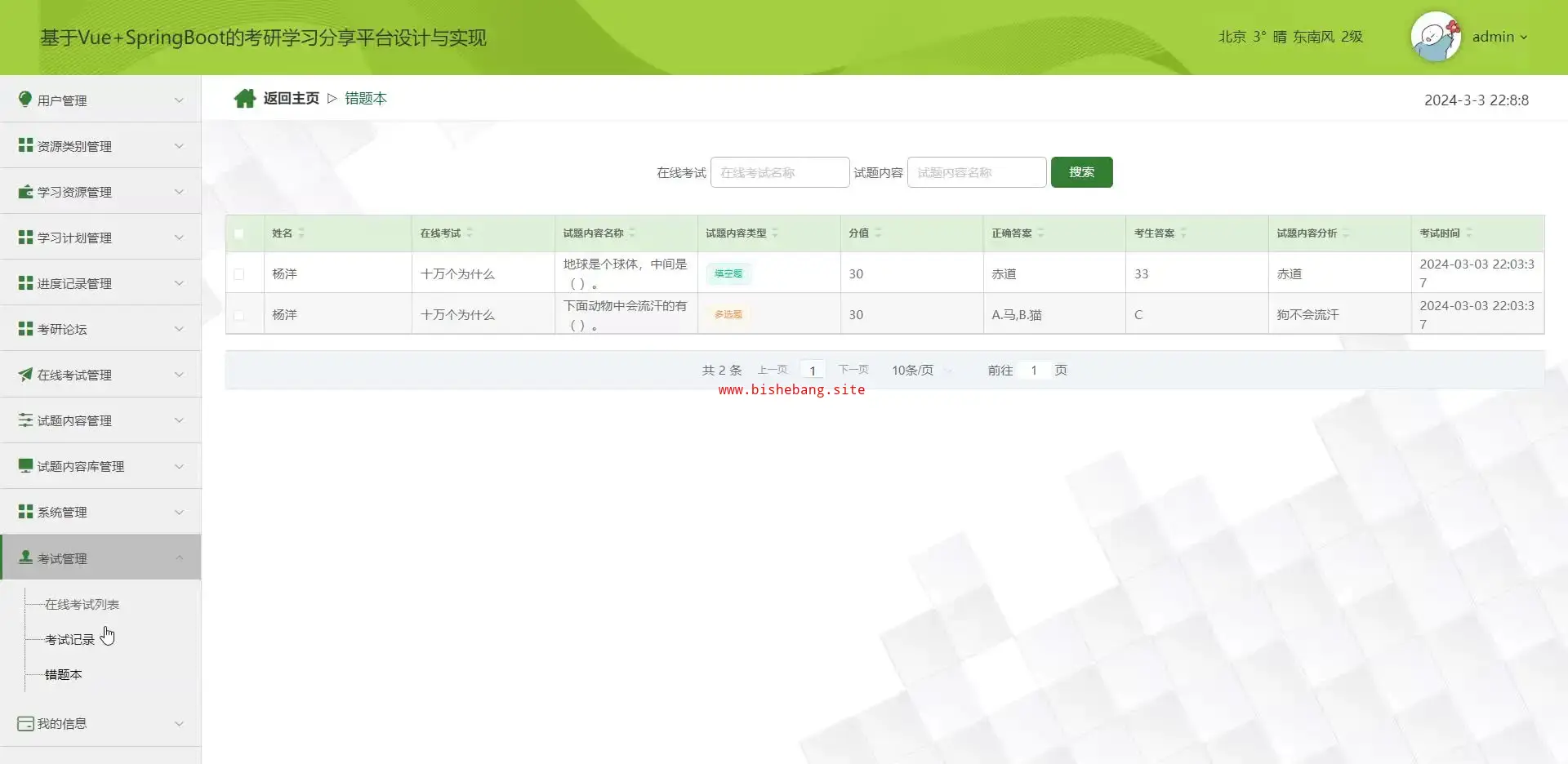1568x764 pixels.
Task: Sort table by 试题内容名称 column
Action: click(632, 233)
